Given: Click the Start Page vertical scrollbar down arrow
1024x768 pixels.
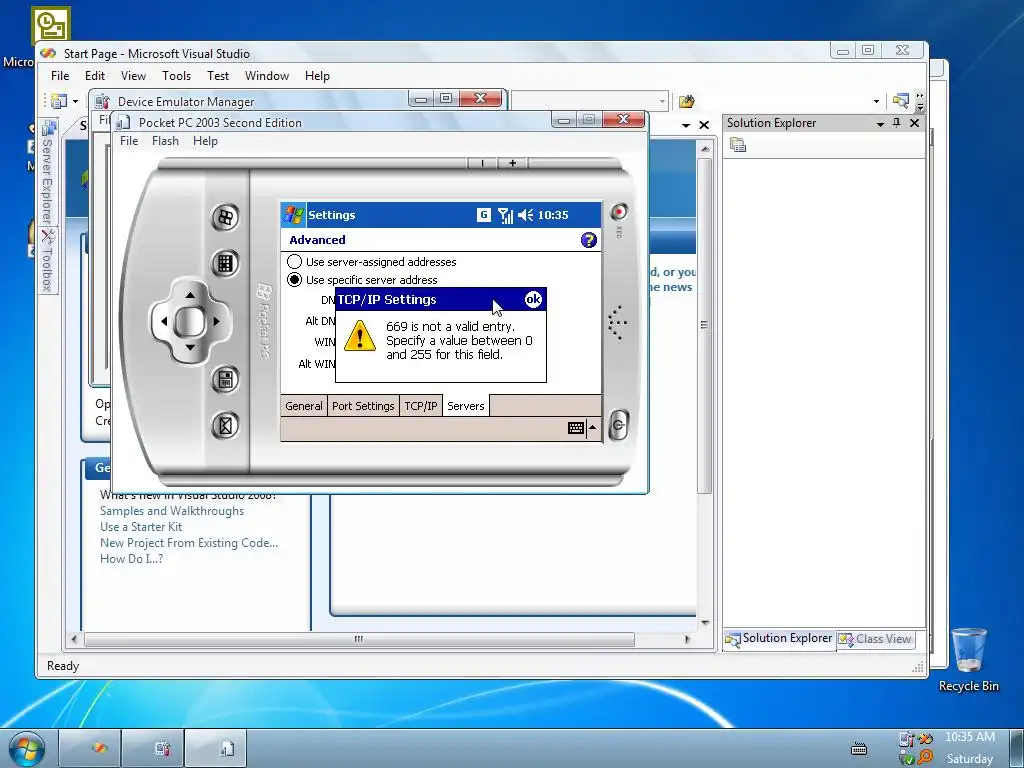Looking at the screenshot, I should (x=705, y=622).
